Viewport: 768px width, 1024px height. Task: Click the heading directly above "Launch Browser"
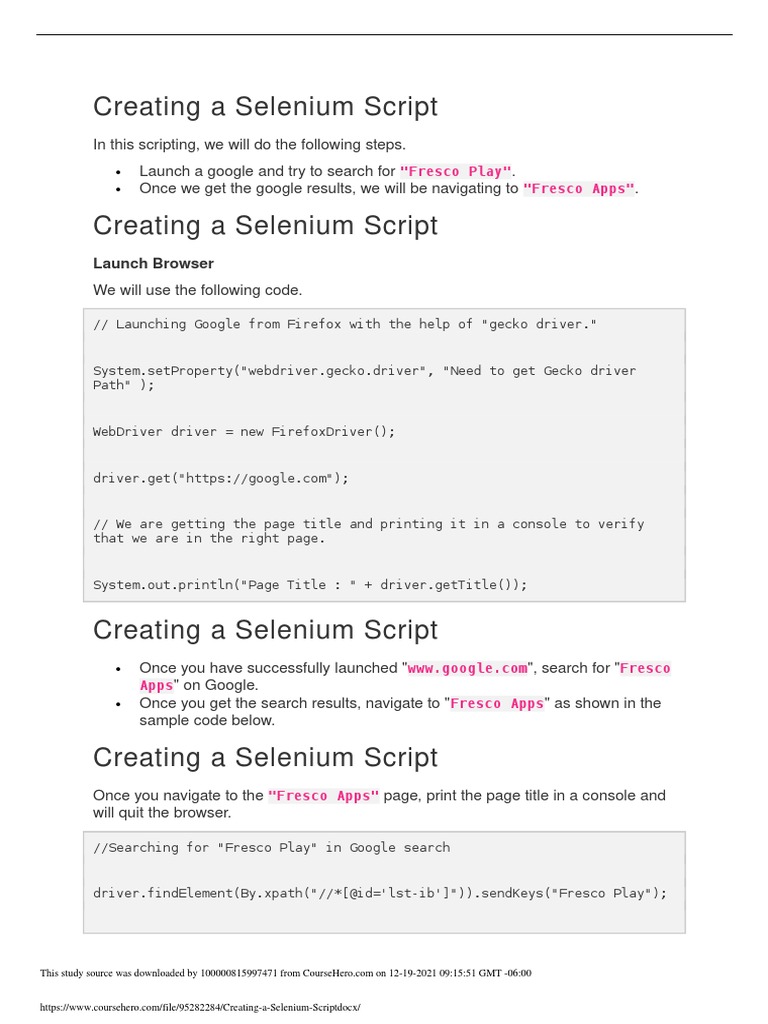pyautogui.click(x=265, y=225)
